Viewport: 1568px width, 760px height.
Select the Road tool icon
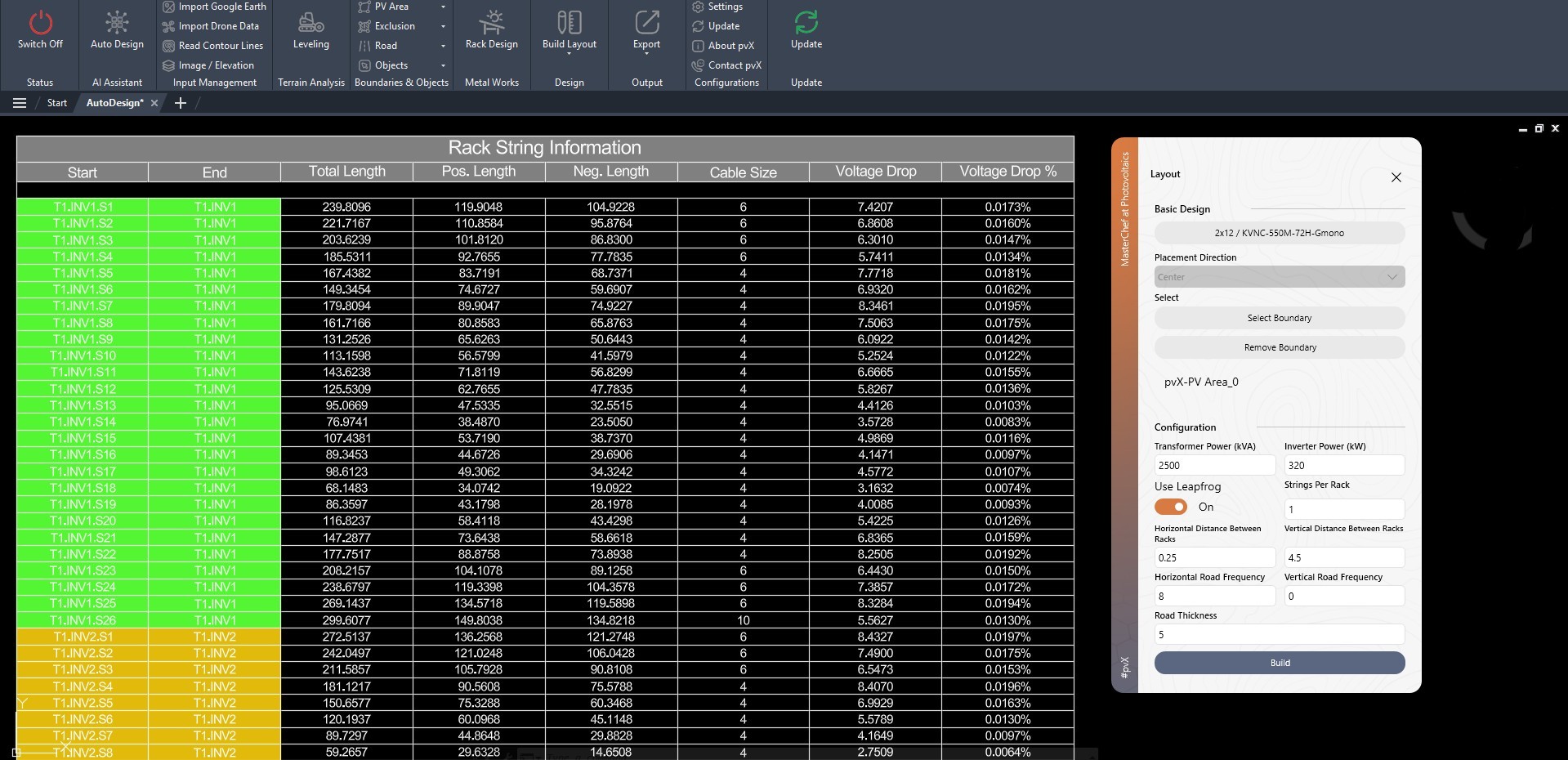click(x=364, y=46)
